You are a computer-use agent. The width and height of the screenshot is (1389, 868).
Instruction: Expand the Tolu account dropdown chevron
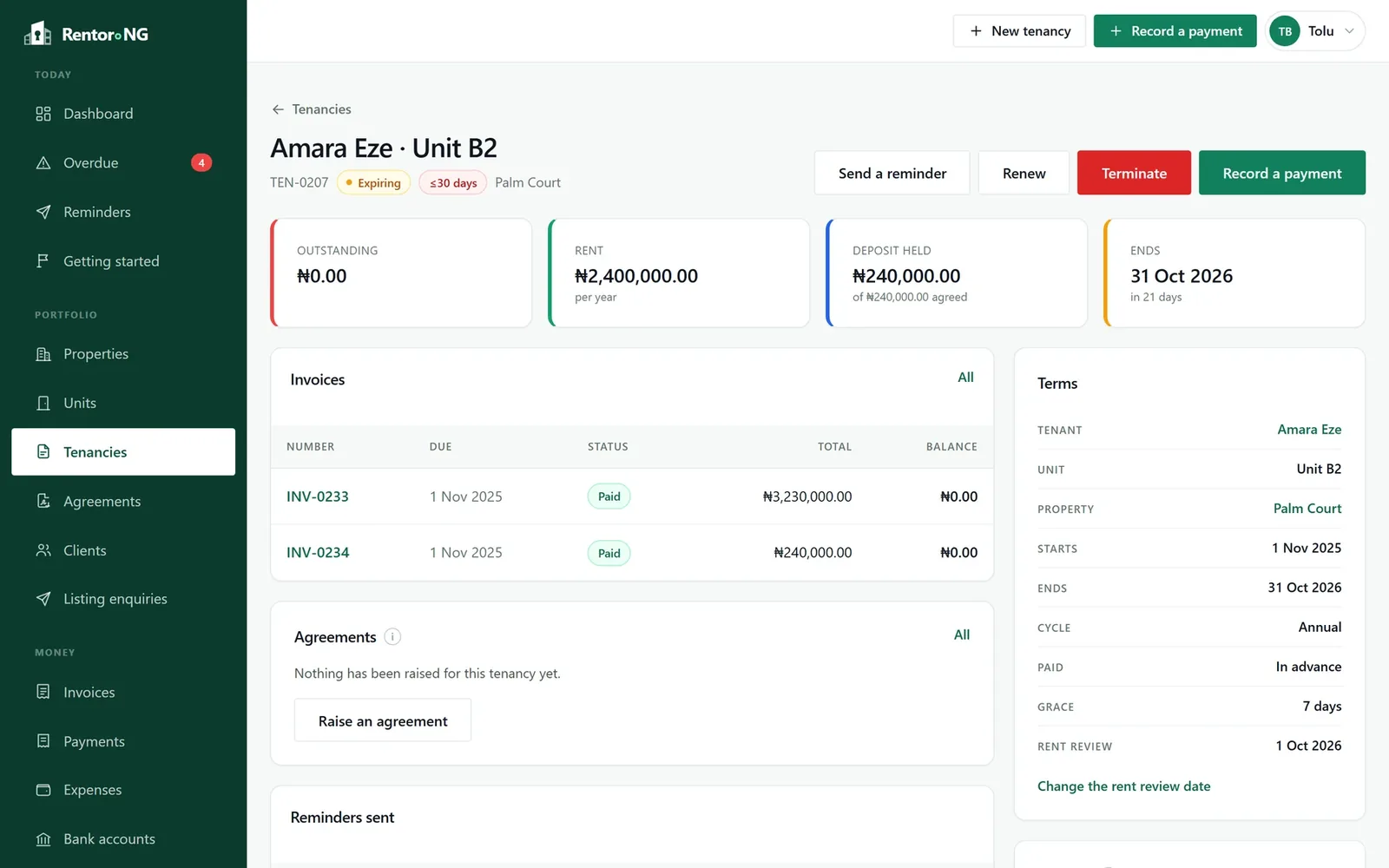pos(1349,31)
